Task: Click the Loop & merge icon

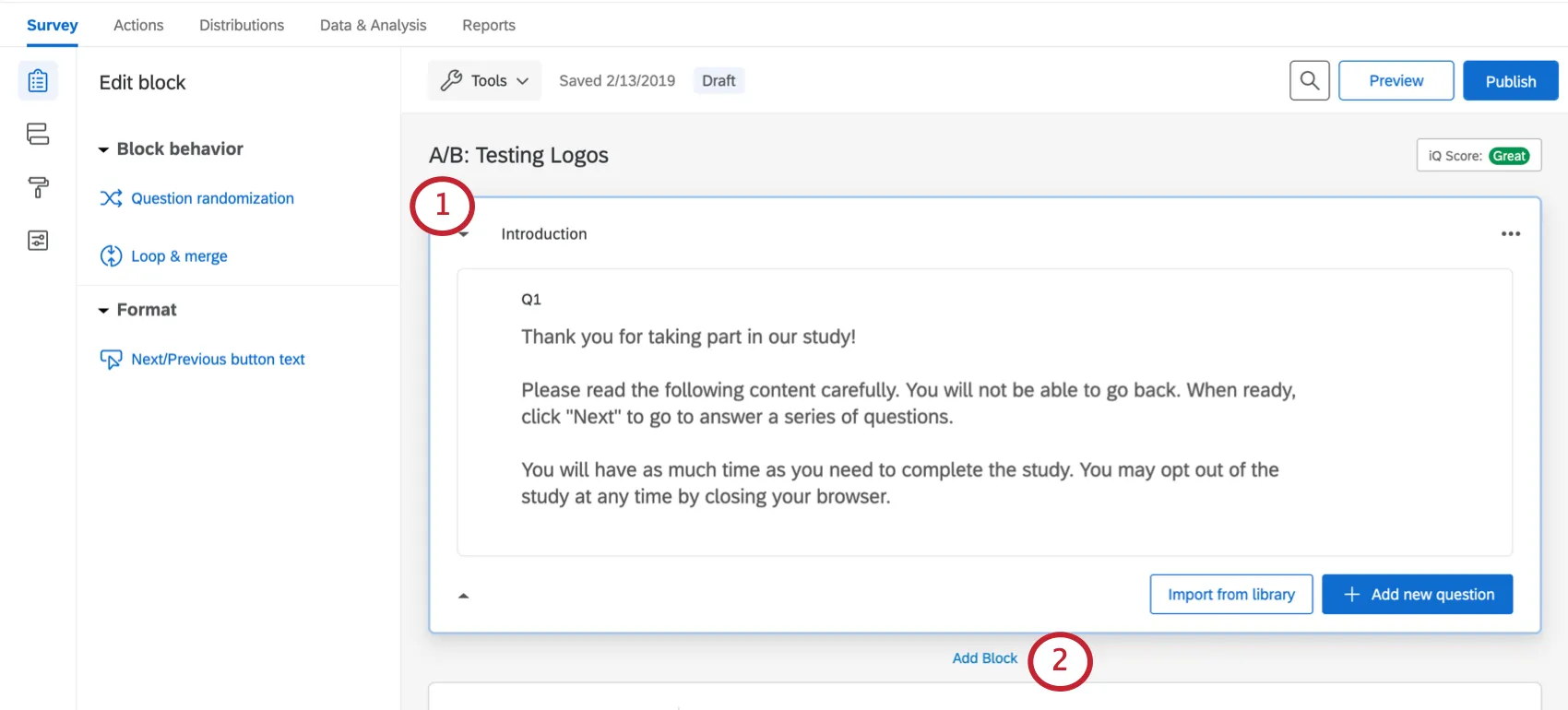Action: click(111, 255)
